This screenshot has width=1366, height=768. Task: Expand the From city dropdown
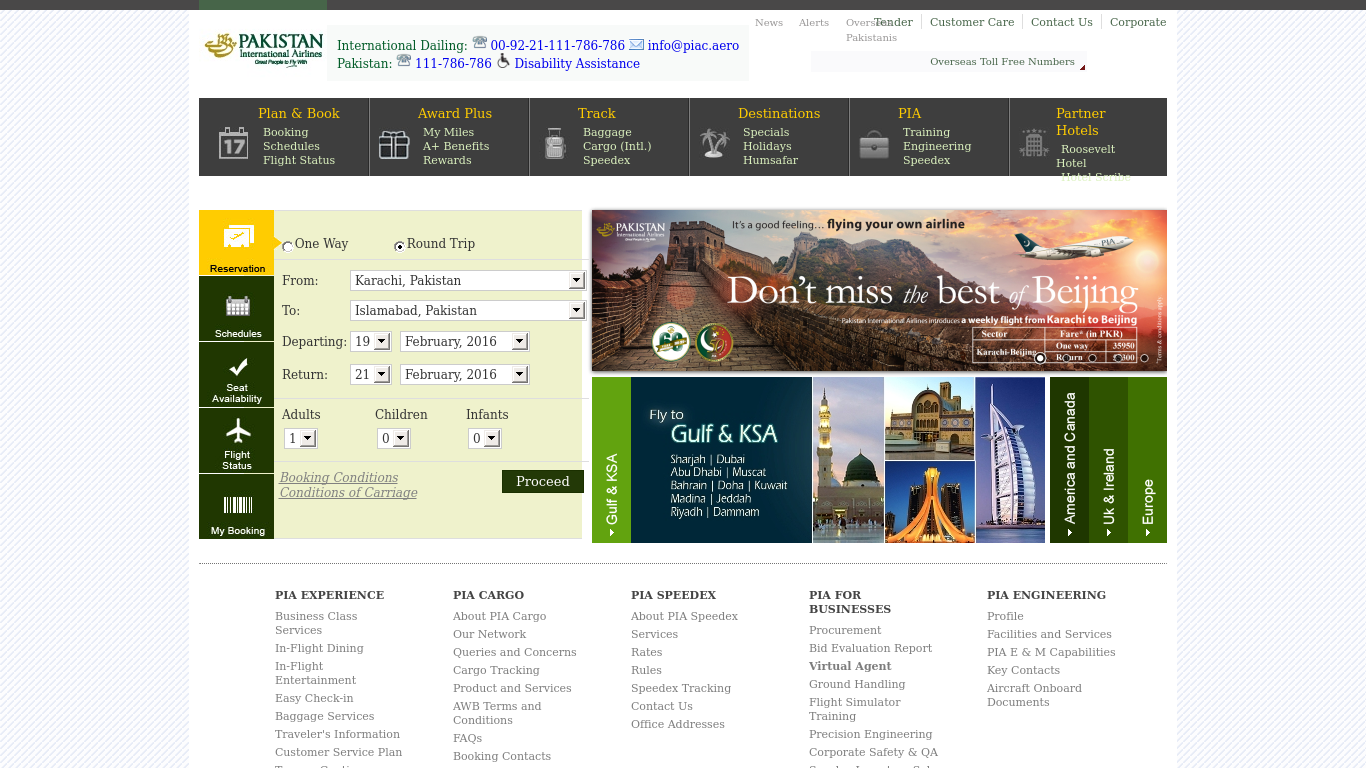(x=576, y=281)
